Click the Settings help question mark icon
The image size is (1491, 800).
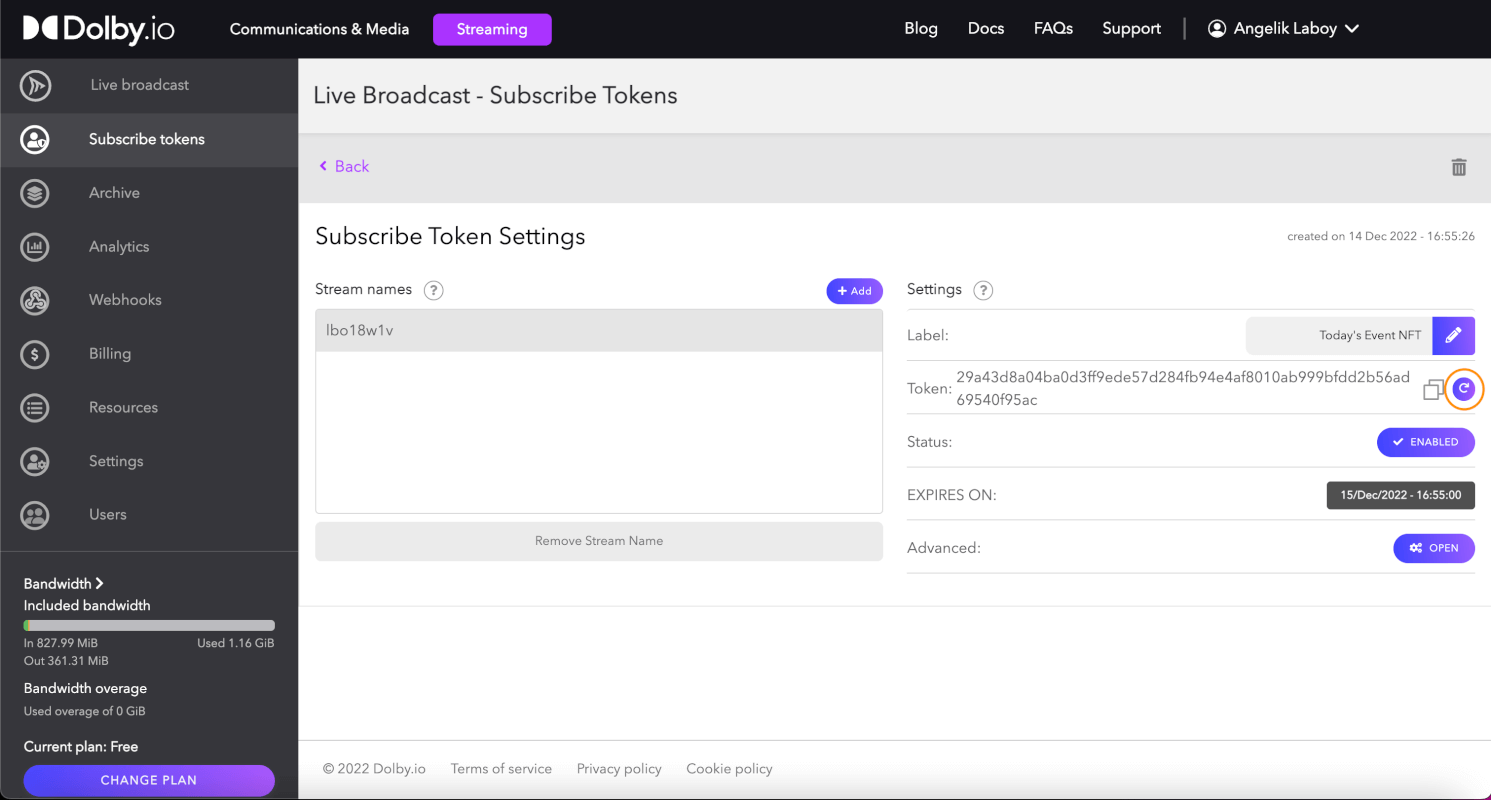pos(983,290)
